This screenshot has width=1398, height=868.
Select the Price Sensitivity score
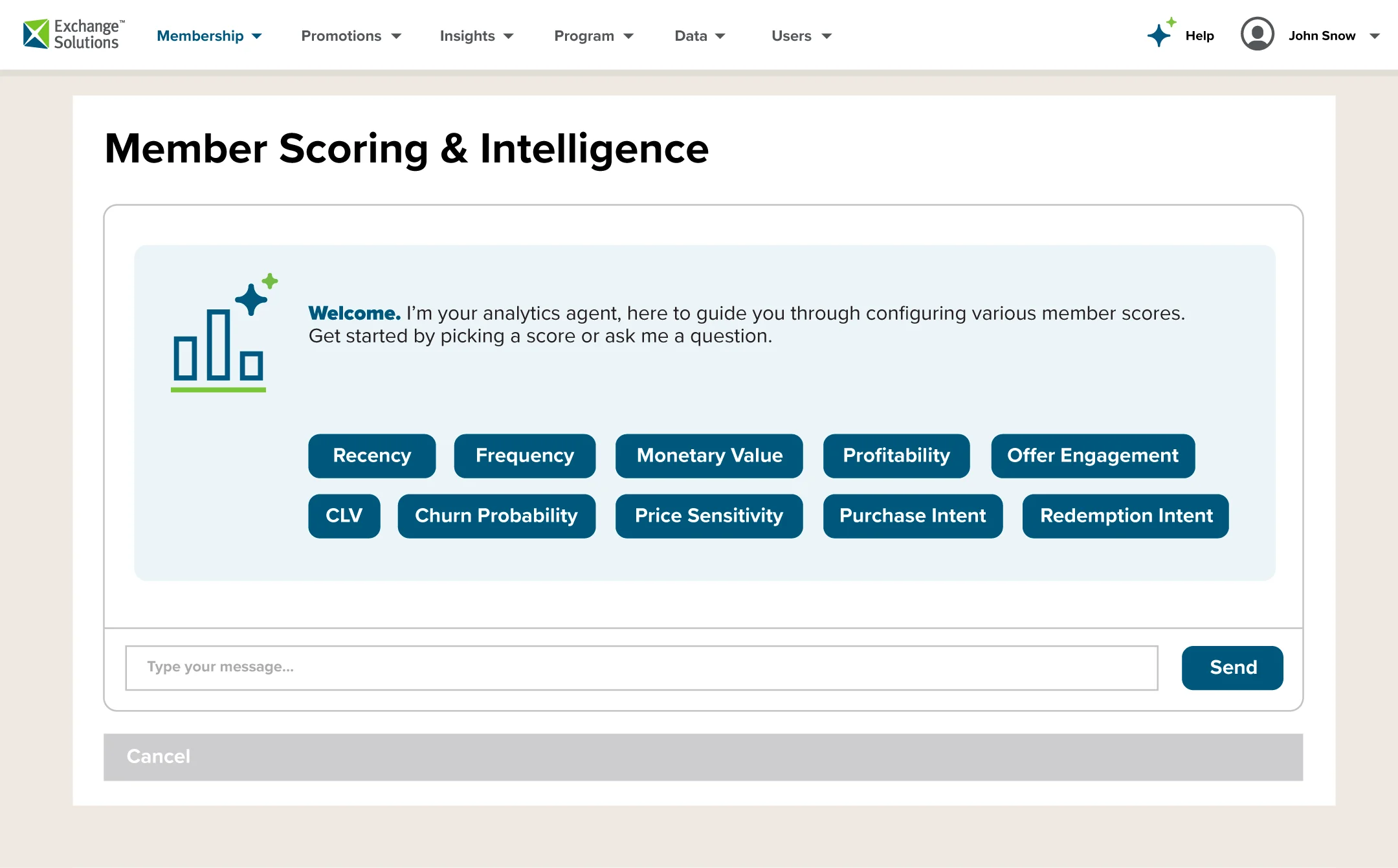click(709, 516)
